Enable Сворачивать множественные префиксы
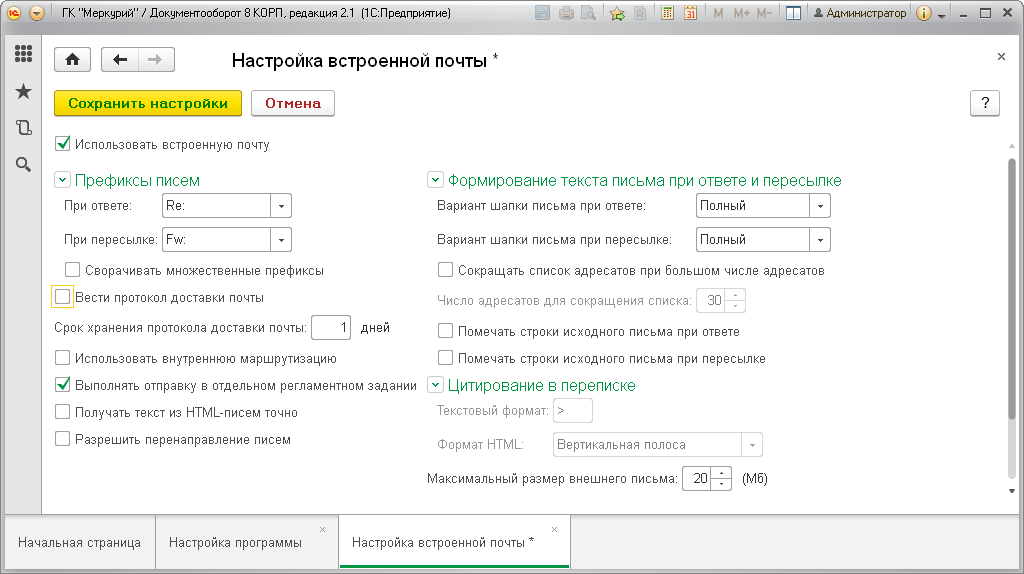Screen dimensions: 1024x574 coord(72,270)
